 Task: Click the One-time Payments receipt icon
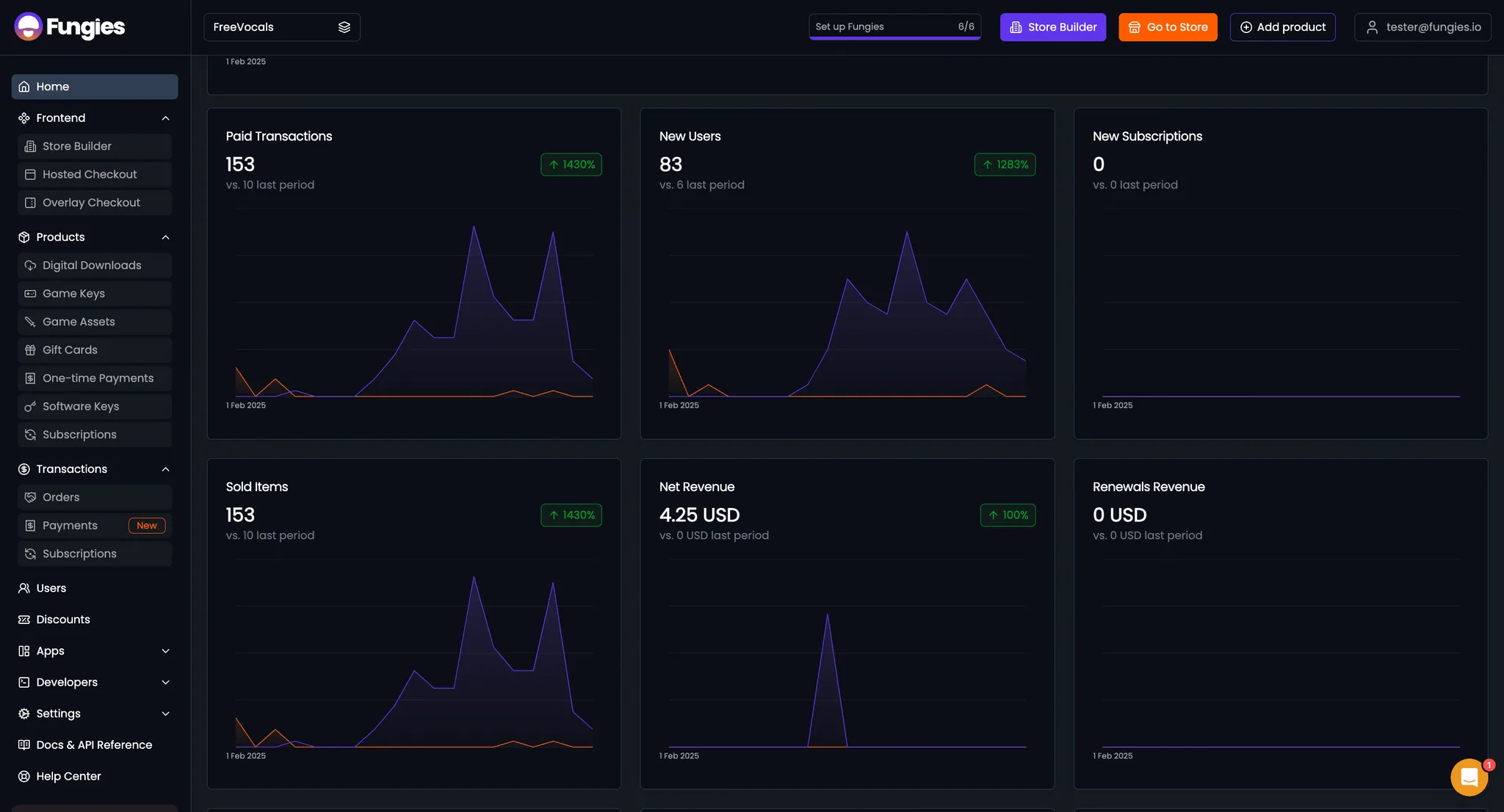[30, 379]
